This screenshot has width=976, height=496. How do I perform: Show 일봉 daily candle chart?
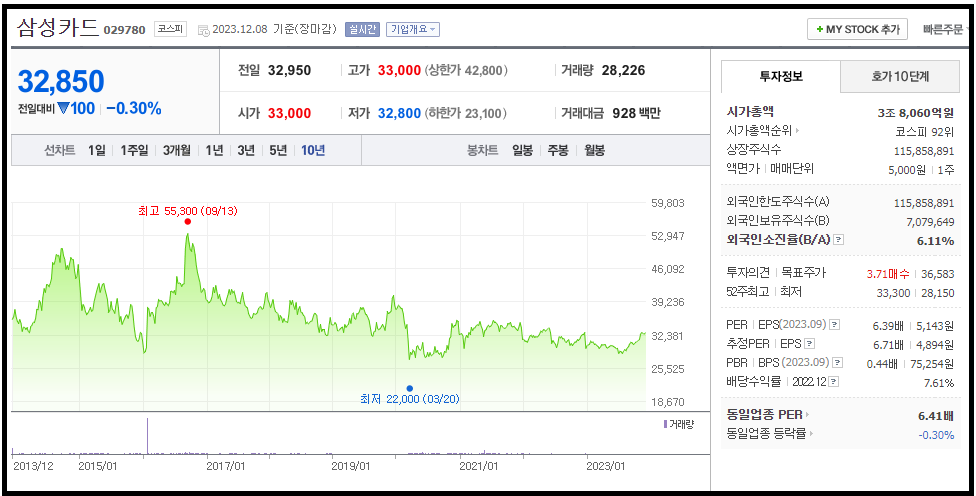tap(522, 150)
